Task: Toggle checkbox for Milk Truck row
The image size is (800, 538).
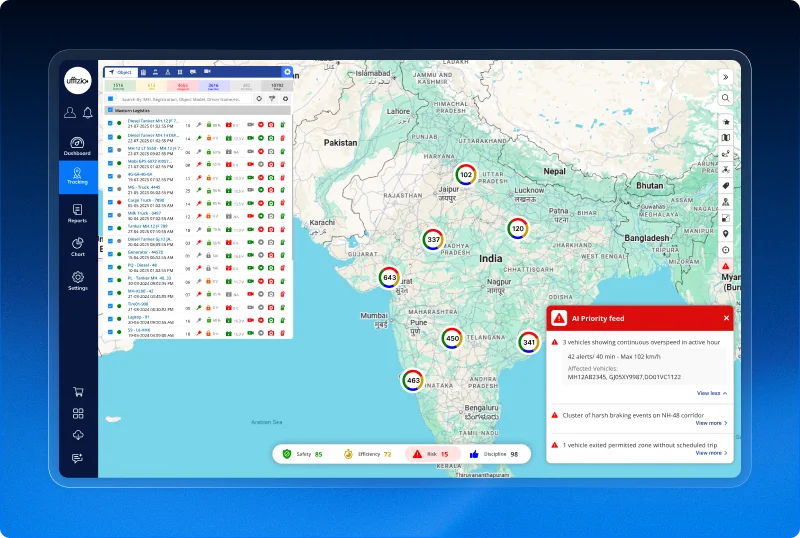Action: (110, 215)
